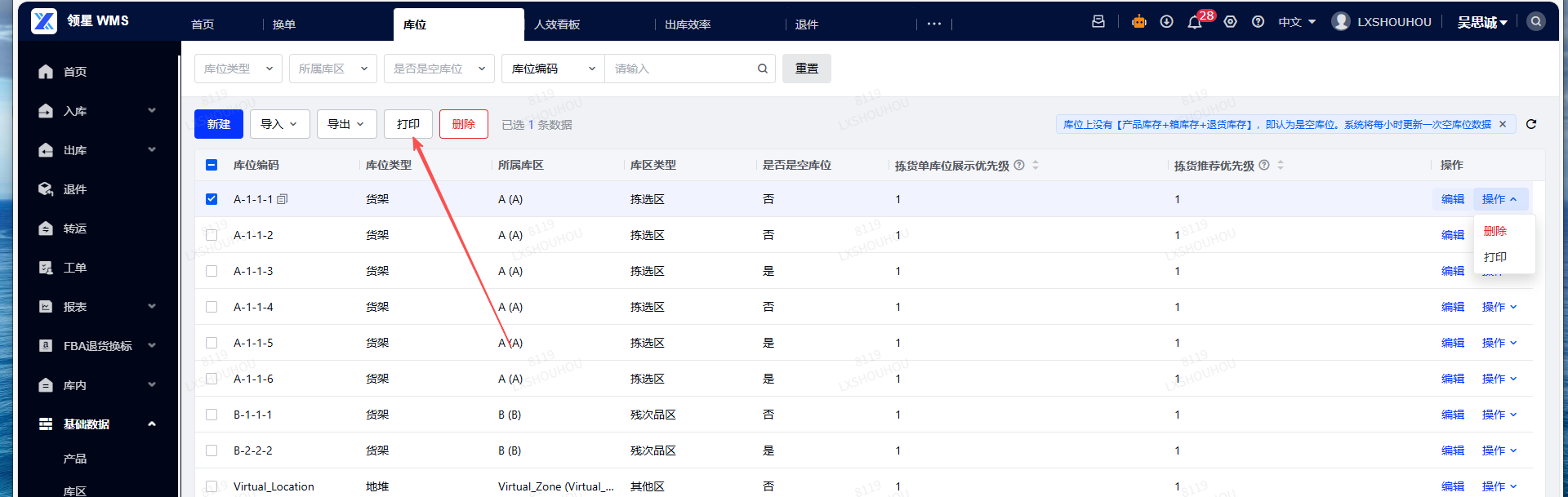The image size is (1568, 497).
Task: Click the 库内 icon in sidebar
Action: [46, 385]
